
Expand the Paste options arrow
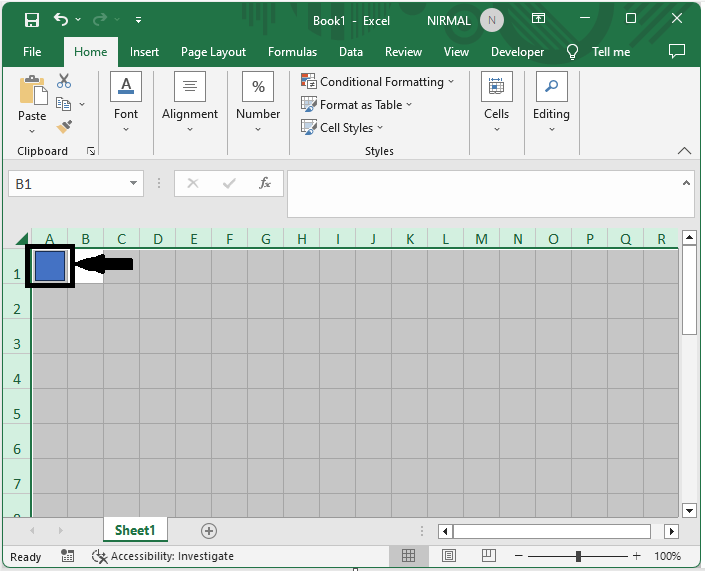(x=32, y=131)
